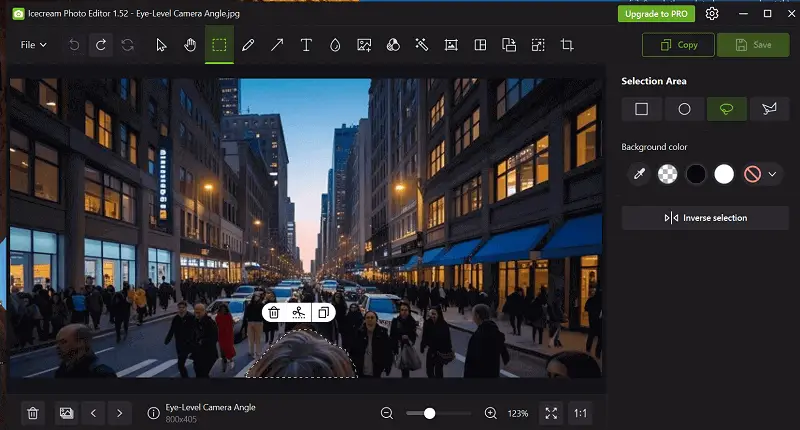Click Inverse selection

(x=705, y=218)
